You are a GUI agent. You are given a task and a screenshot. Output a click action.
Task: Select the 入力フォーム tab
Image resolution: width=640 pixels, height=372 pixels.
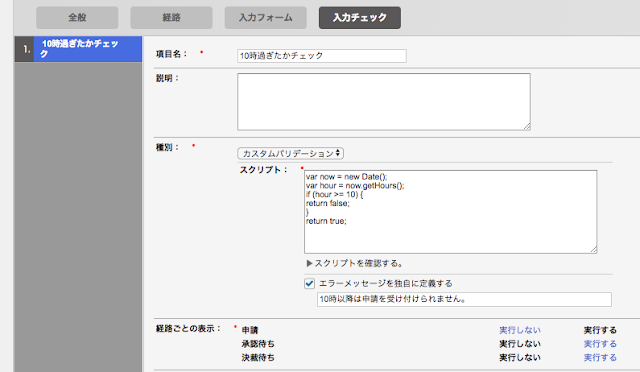[266, 18]
